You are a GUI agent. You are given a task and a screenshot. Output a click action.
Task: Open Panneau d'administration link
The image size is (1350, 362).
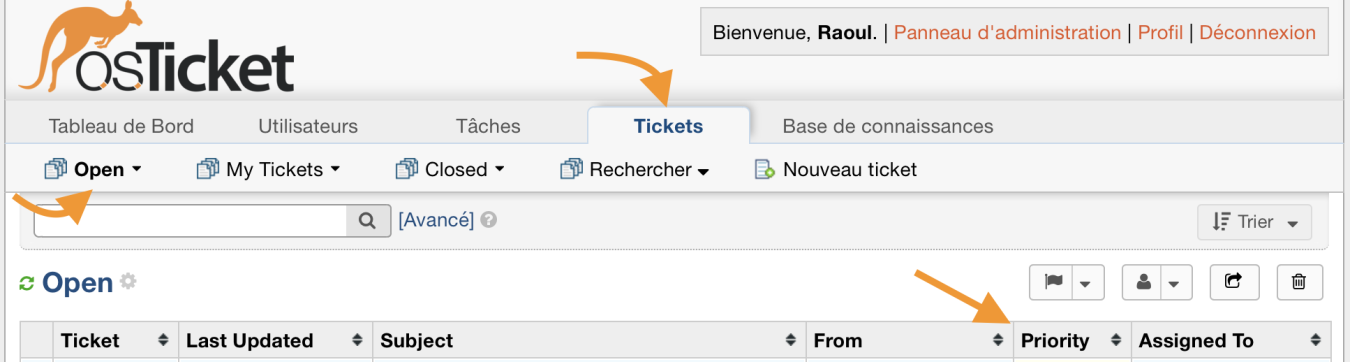pyautogui.click(x=1007, y=32)
